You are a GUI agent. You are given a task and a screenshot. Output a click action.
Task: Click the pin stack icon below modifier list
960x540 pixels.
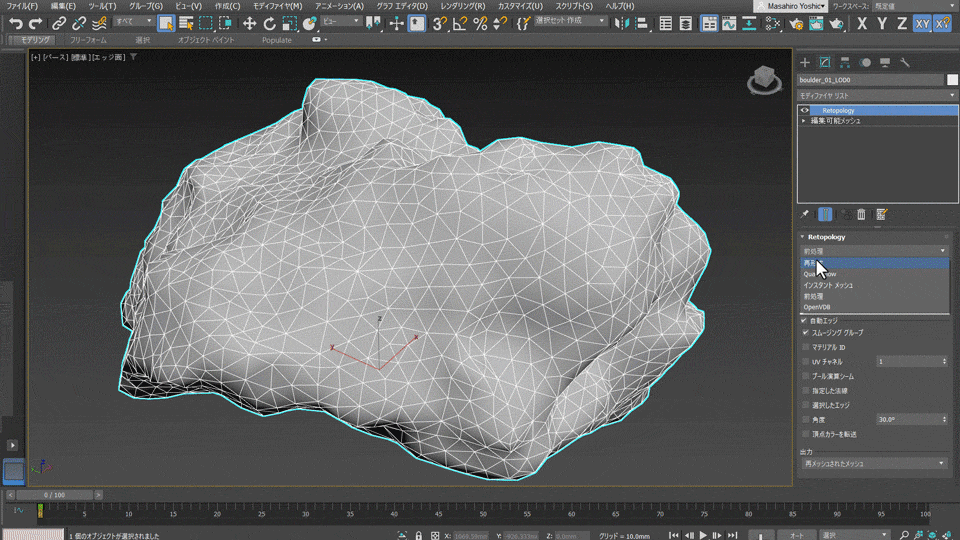coord(805,214)
